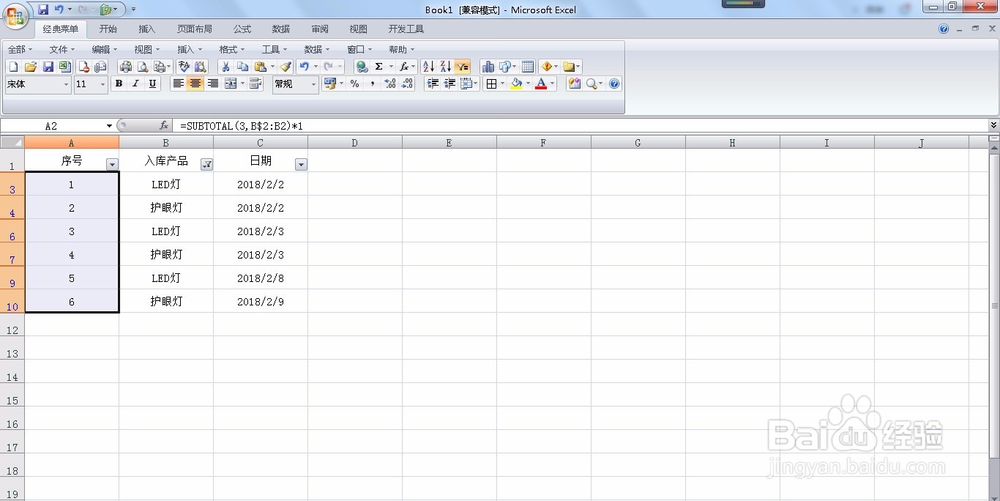1000x501 pixels.
Task: Click the Office round button
Action: (15, 15)
